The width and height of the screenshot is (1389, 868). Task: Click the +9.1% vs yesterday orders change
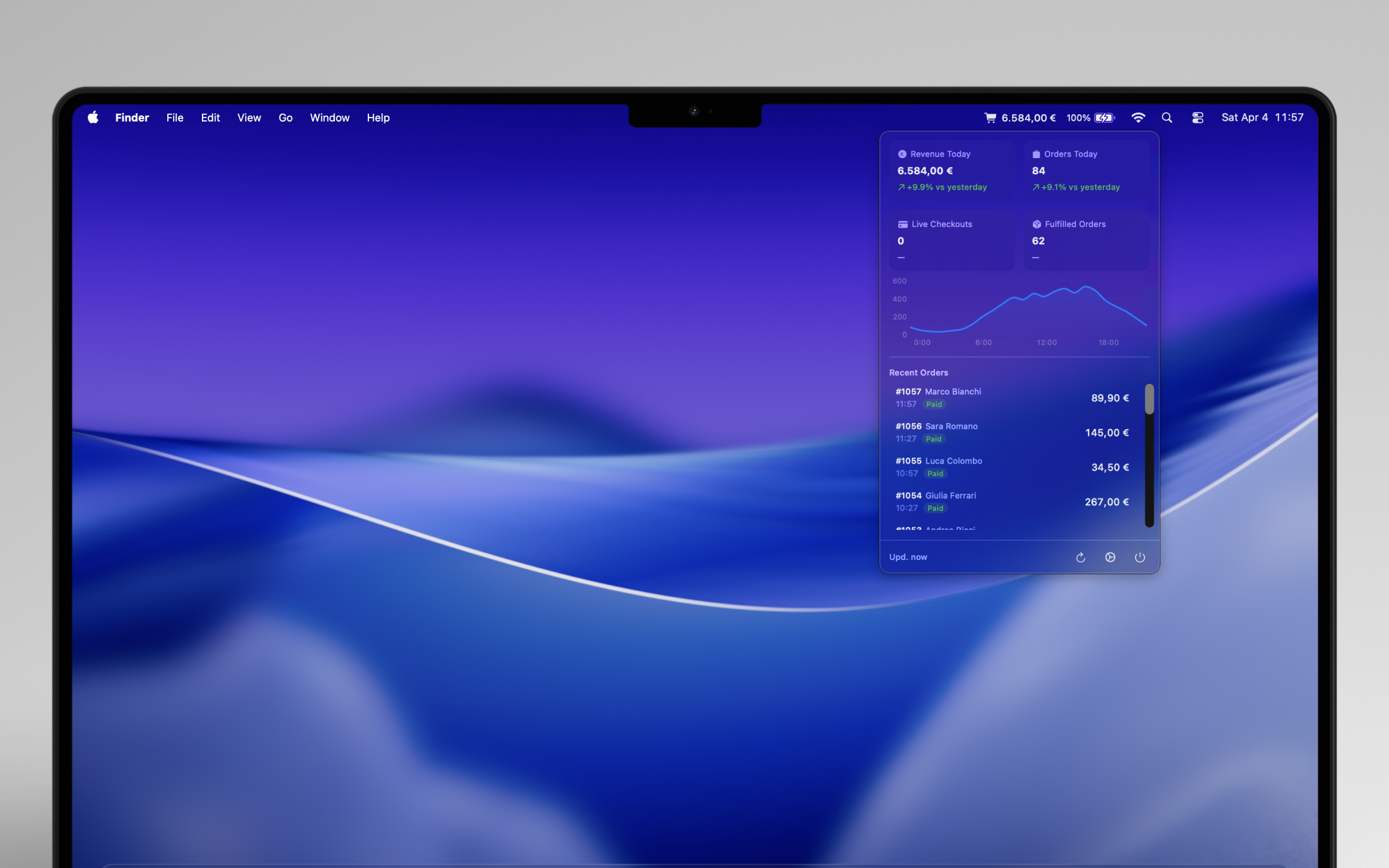pos(1076,187)
